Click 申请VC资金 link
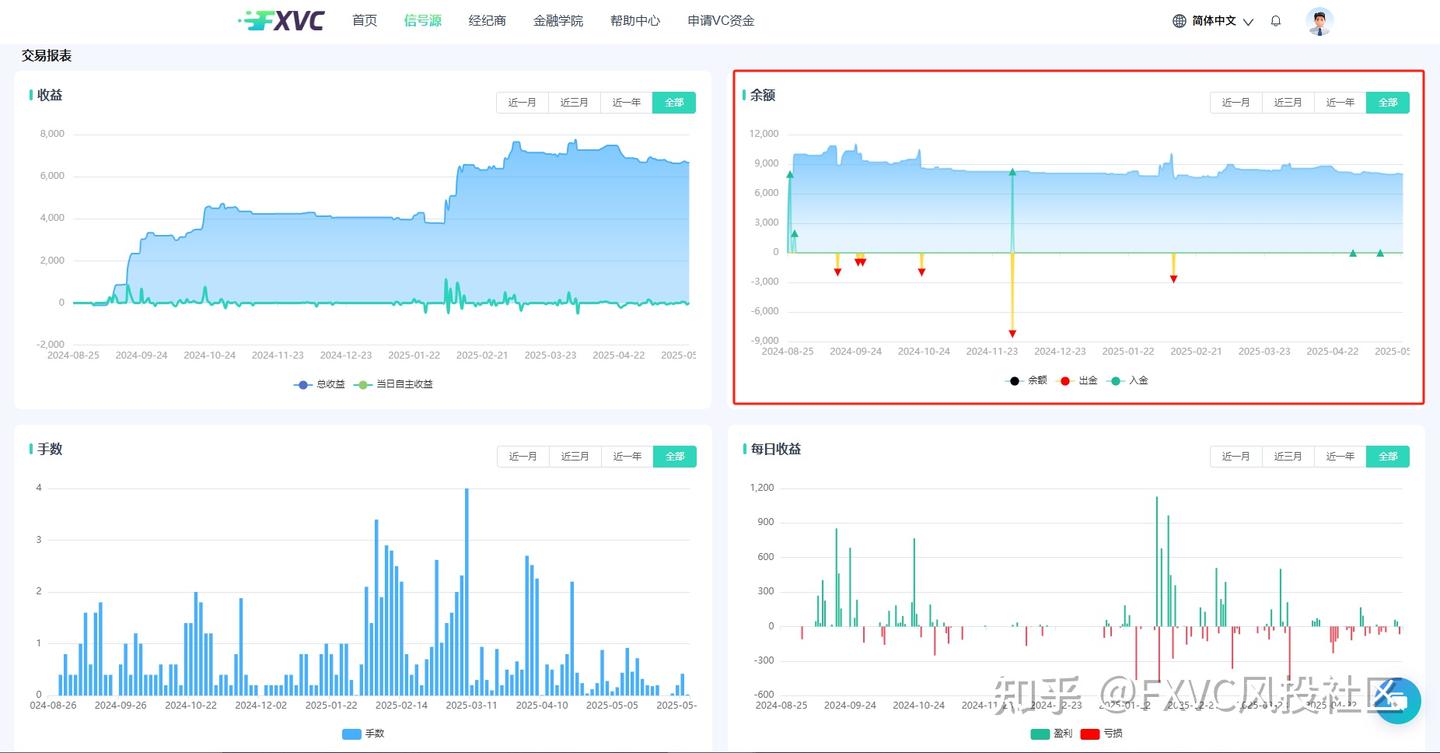The width and height of the screenshot is (1440, 753). coord(720,20)
